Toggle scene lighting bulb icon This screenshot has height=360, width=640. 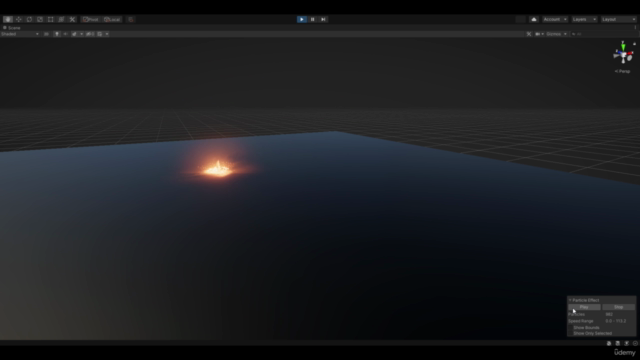click(x=57, y=34)
